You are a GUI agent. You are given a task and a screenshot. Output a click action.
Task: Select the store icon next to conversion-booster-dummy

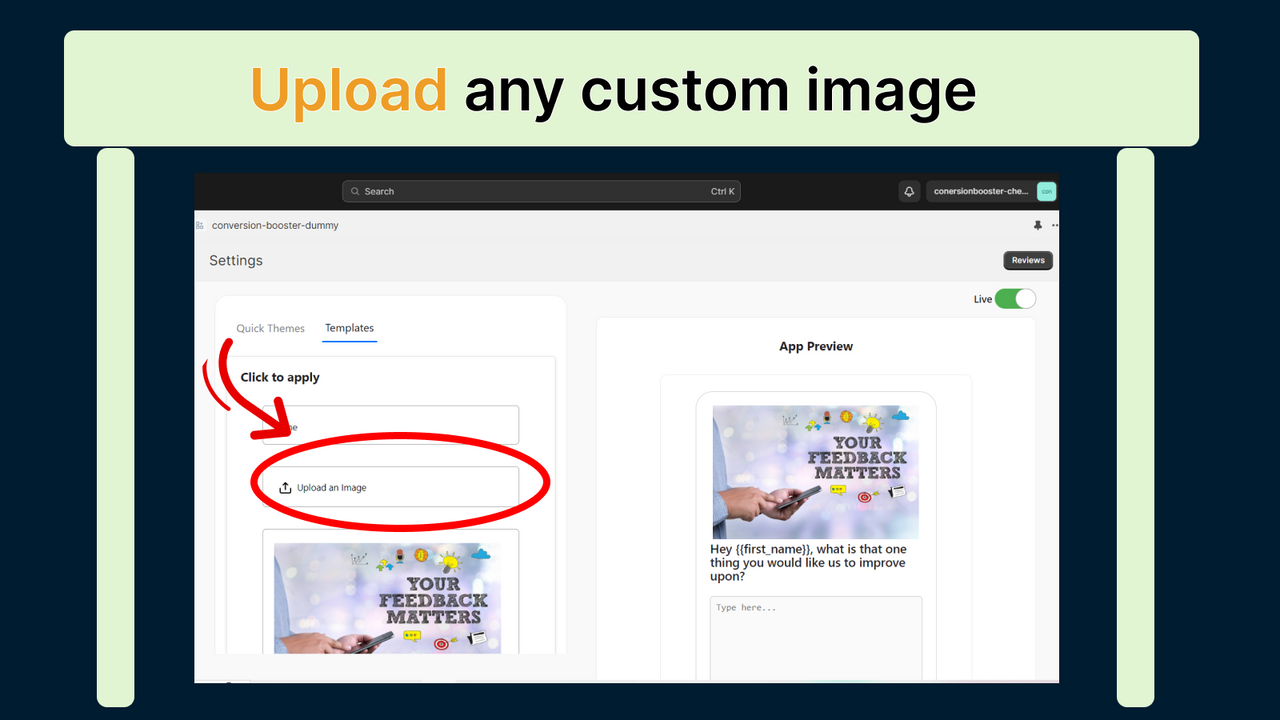click(x=199, y=225)
